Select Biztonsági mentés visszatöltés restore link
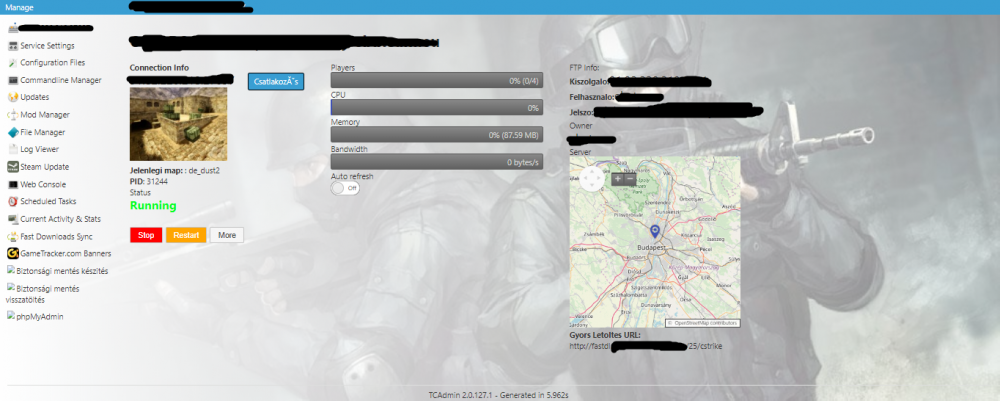Viewport: 1000px width, 401px height. tap(43, 294)
